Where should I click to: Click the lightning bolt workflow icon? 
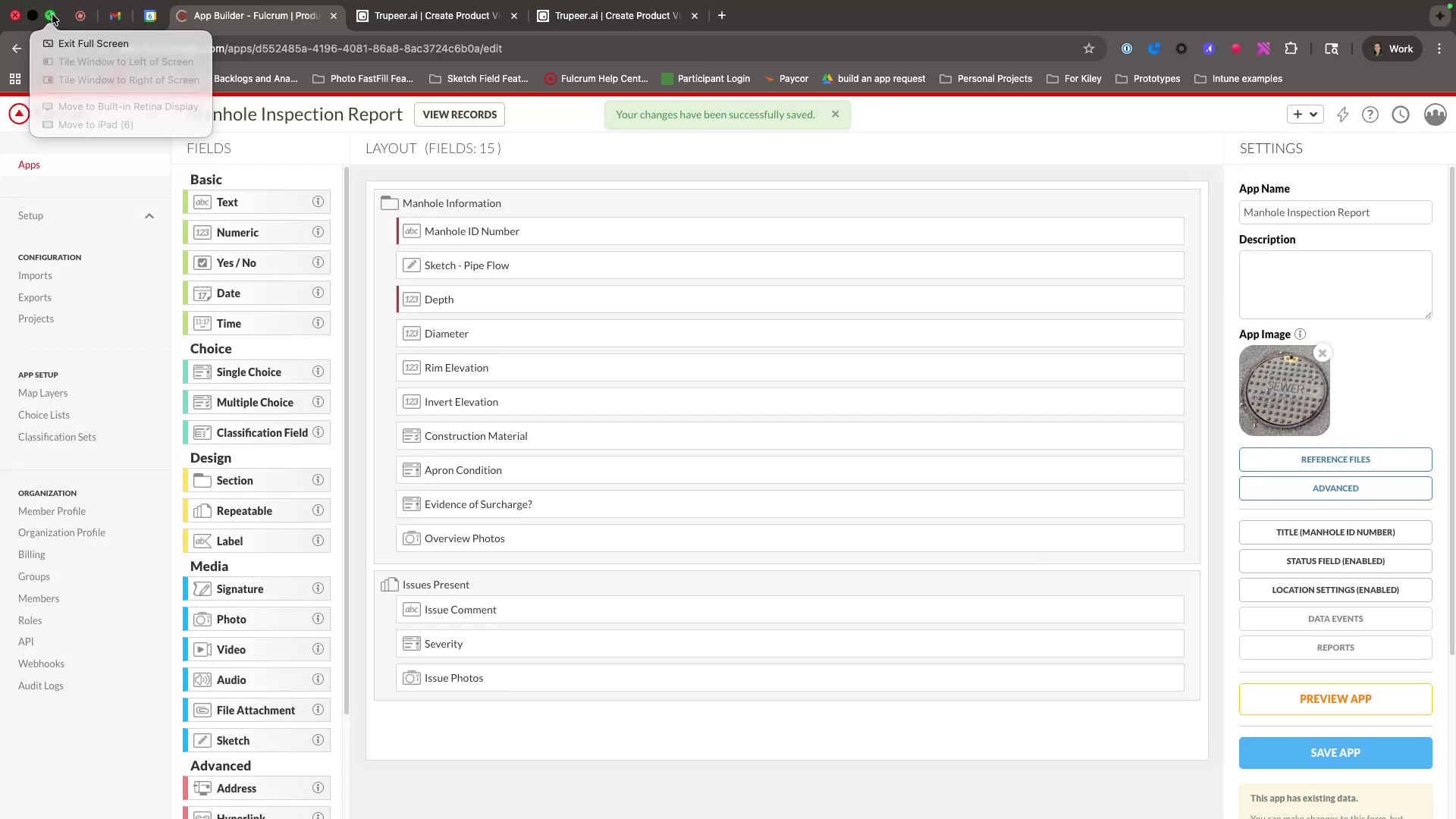[x=1342, y=115]
